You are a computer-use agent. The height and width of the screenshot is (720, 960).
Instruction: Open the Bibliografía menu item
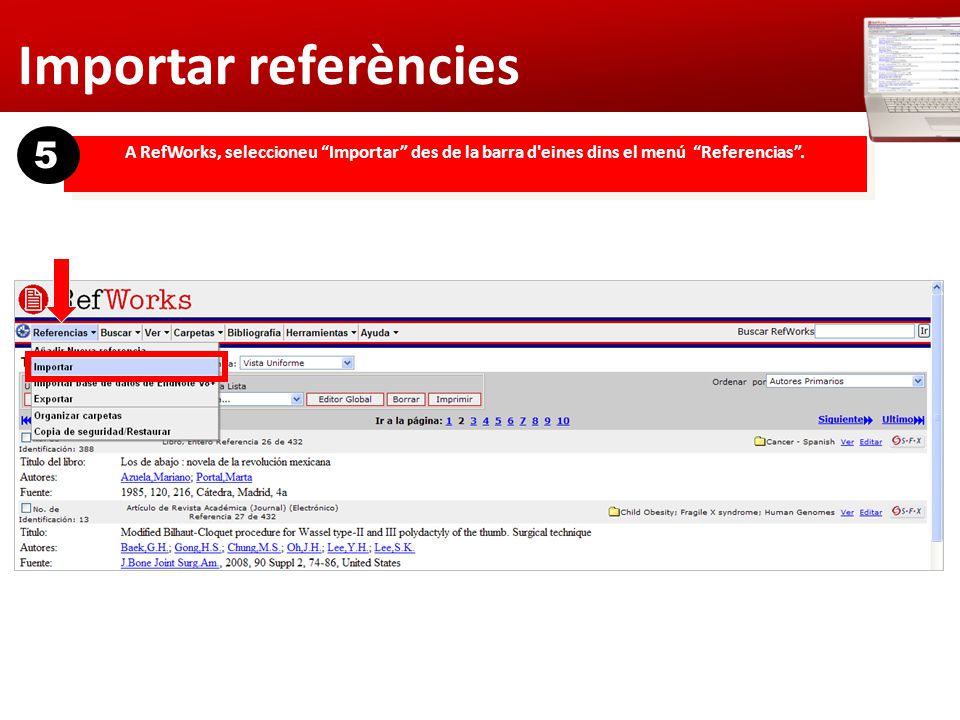(253, 332)
